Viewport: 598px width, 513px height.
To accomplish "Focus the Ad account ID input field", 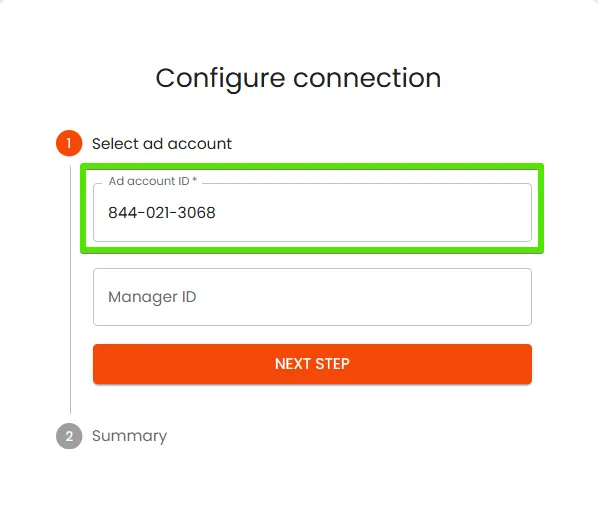I will (312, 212).
